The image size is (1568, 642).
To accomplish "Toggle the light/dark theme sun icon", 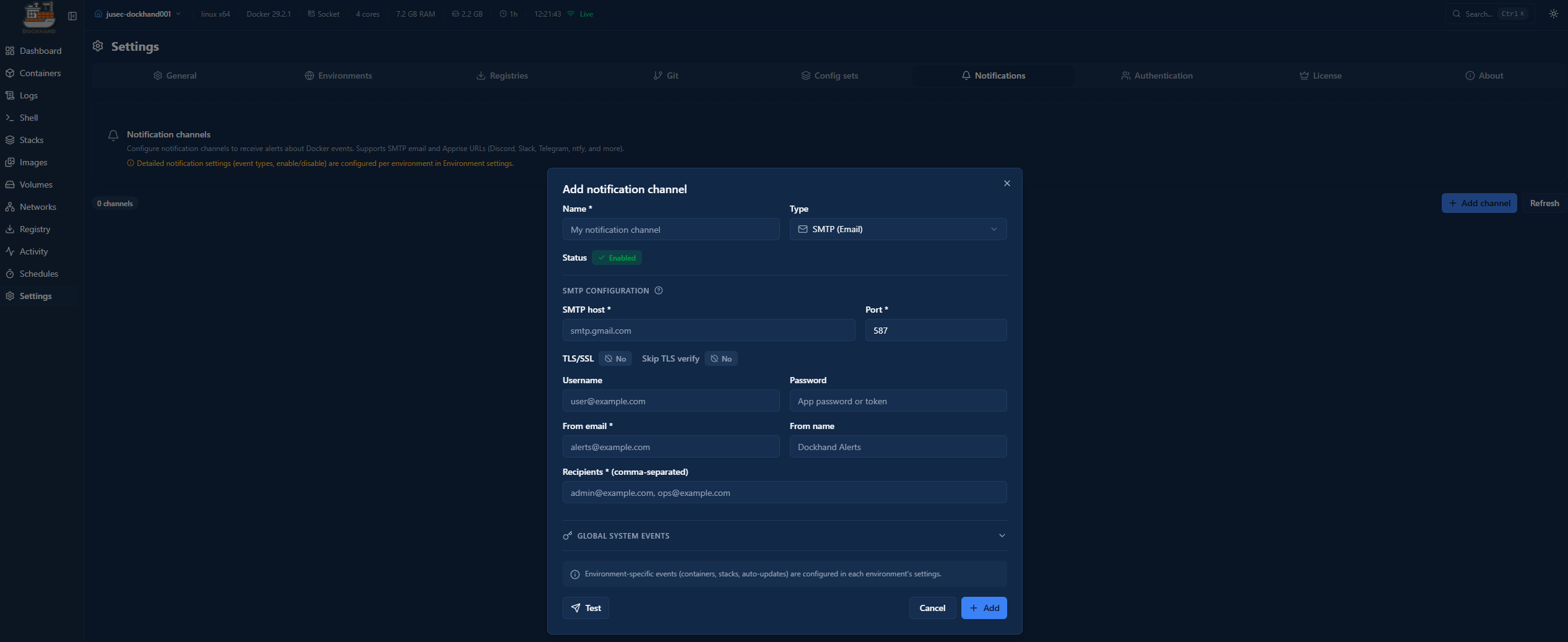I will click(1553, 14).
